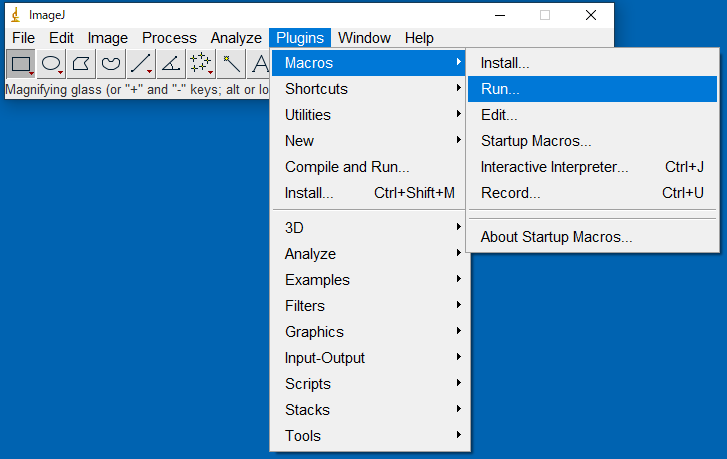Choose Install... with Ctrl+Shift+M shortcut
The height and width of the screenshot is (459, 727).
tap(370, 193)
